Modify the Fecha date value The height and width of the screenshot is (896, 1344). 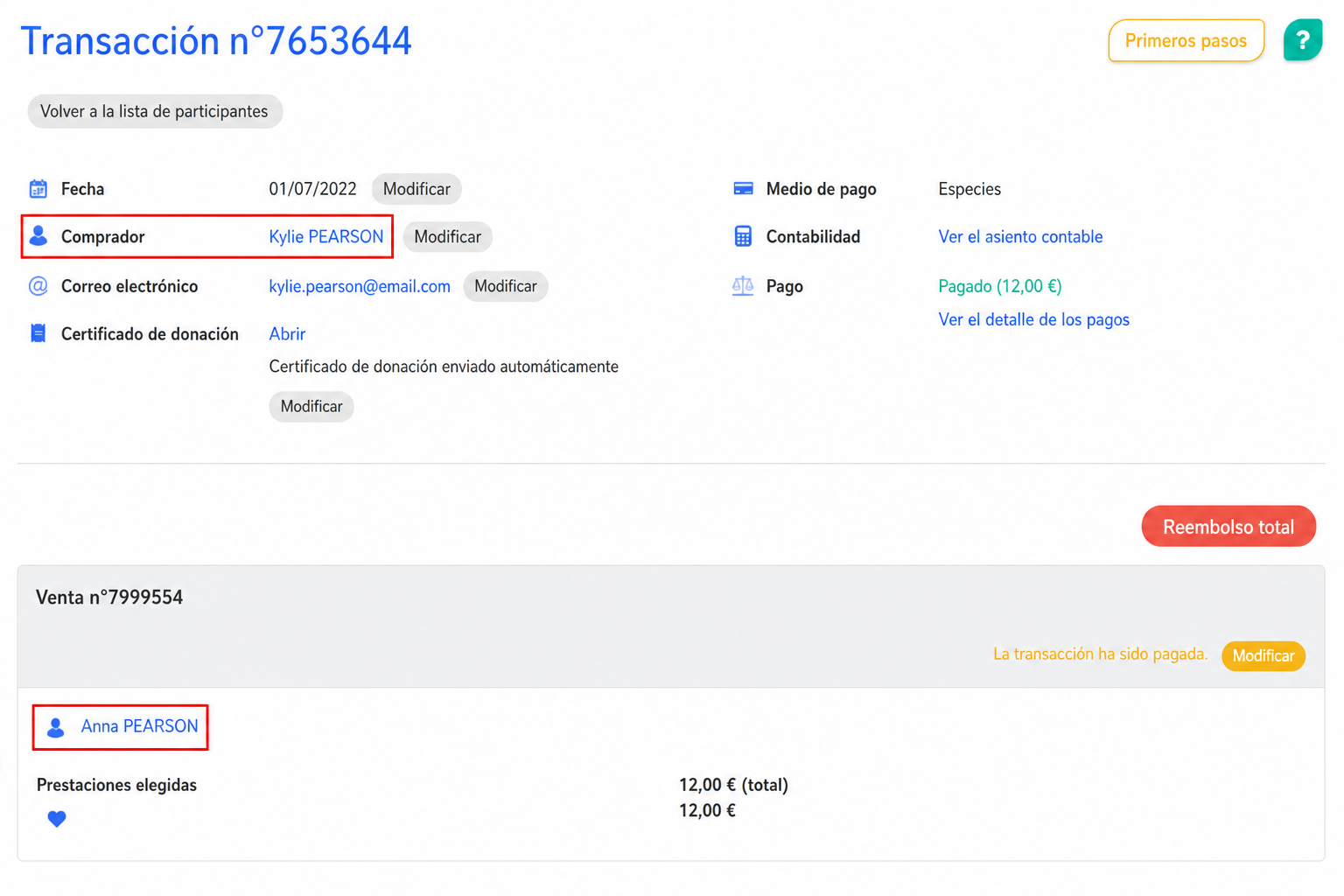(x=416, y=189)
